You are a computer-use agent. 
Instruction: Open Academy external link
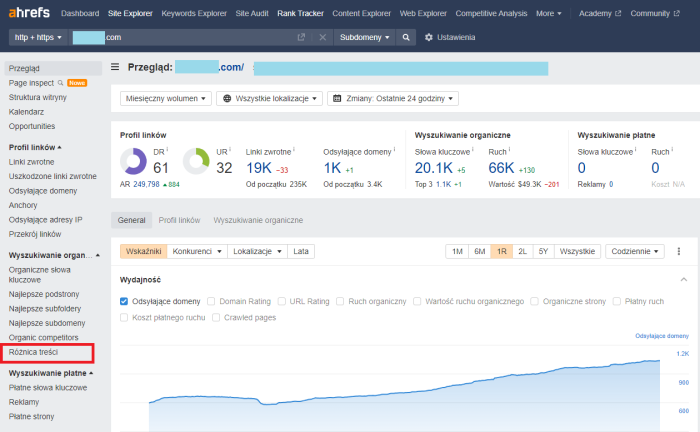600,13
